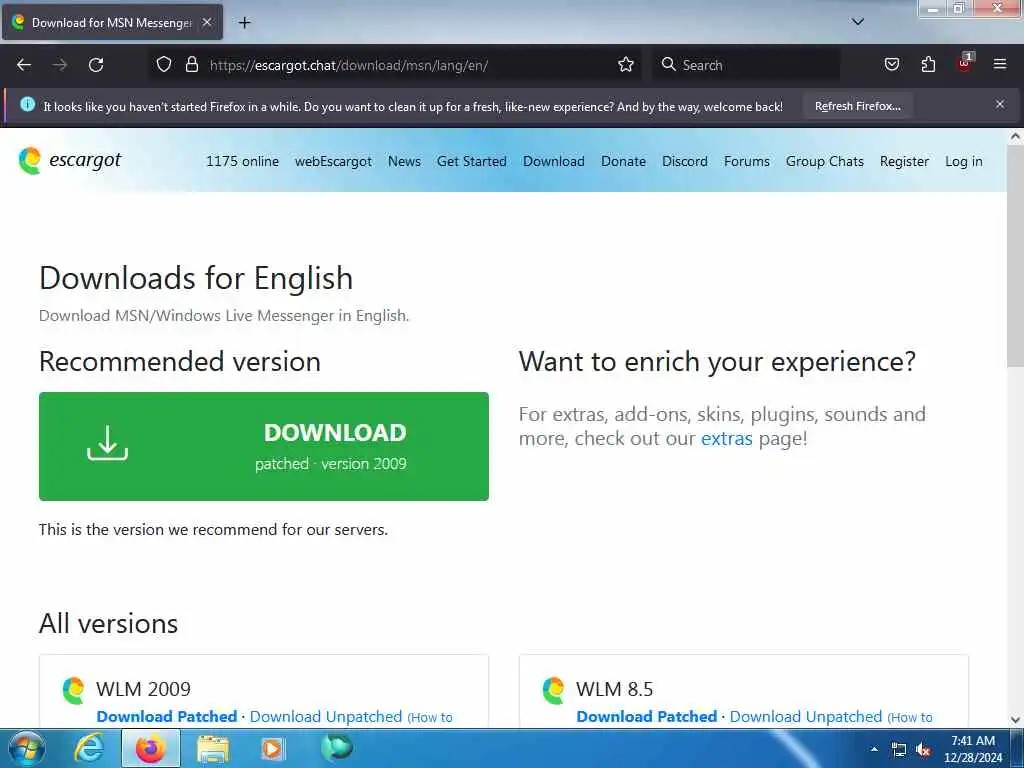Click the green DOWNLOAD patched version 2009 button

click(264, 447)
